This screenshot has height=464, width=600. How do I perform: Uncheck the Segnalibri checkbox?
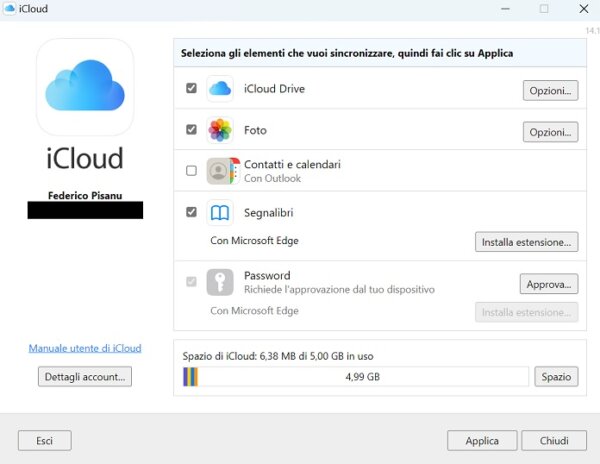(191, 212)
